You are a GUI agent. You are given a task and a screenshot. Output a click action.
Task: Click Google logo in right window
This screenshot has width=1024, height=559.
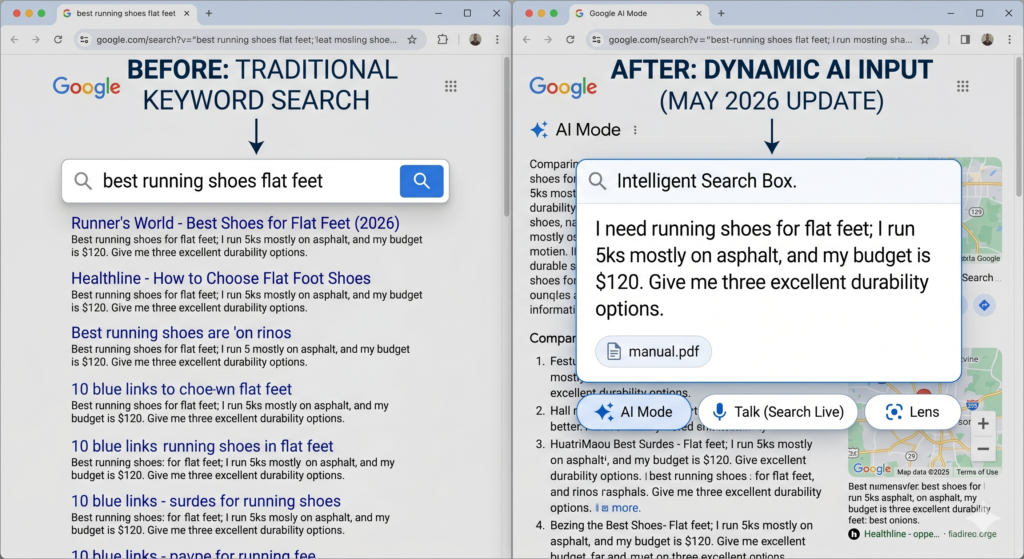[563, 87]
